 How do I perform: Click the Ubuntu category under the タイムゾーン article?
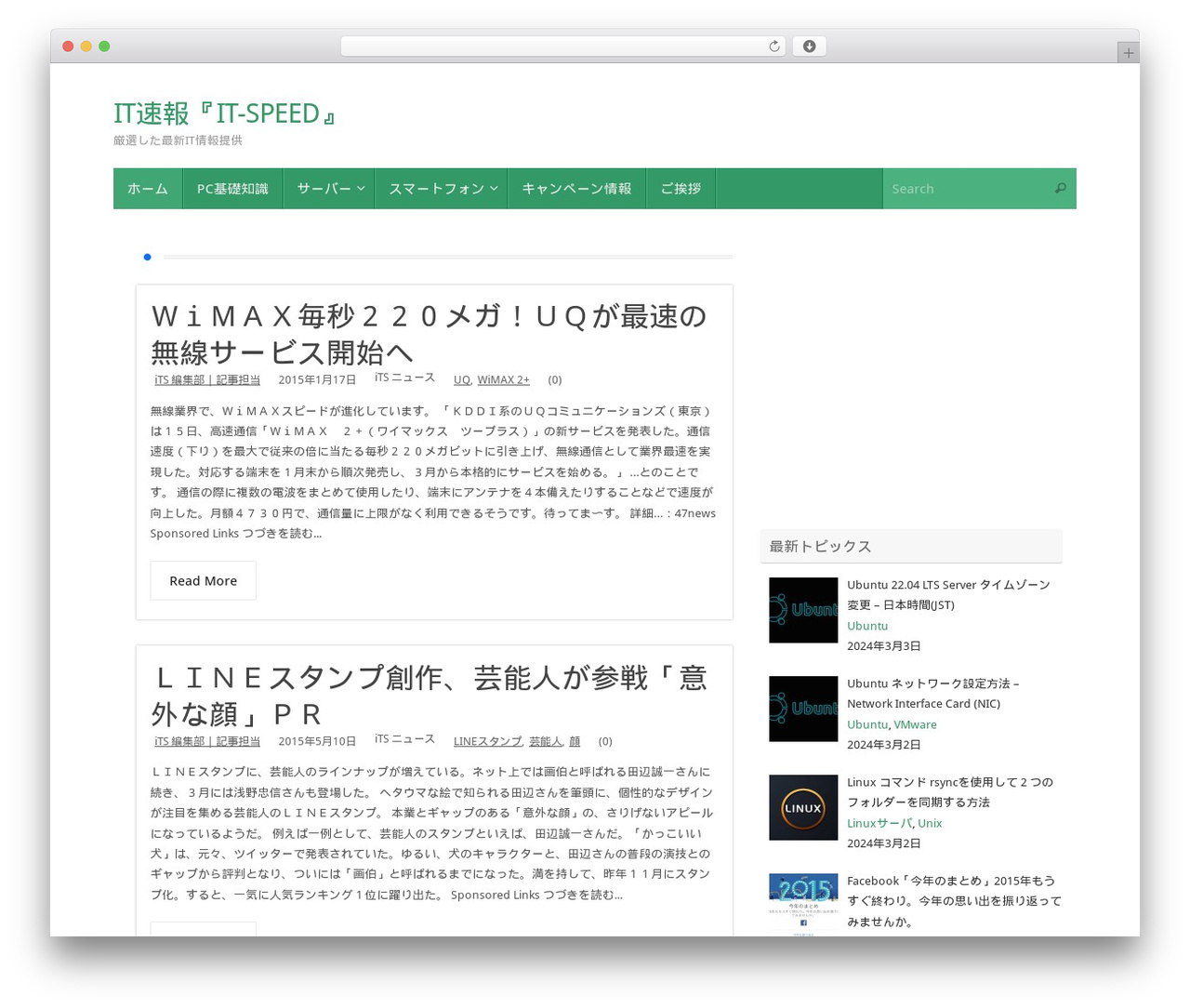[867, 626]
